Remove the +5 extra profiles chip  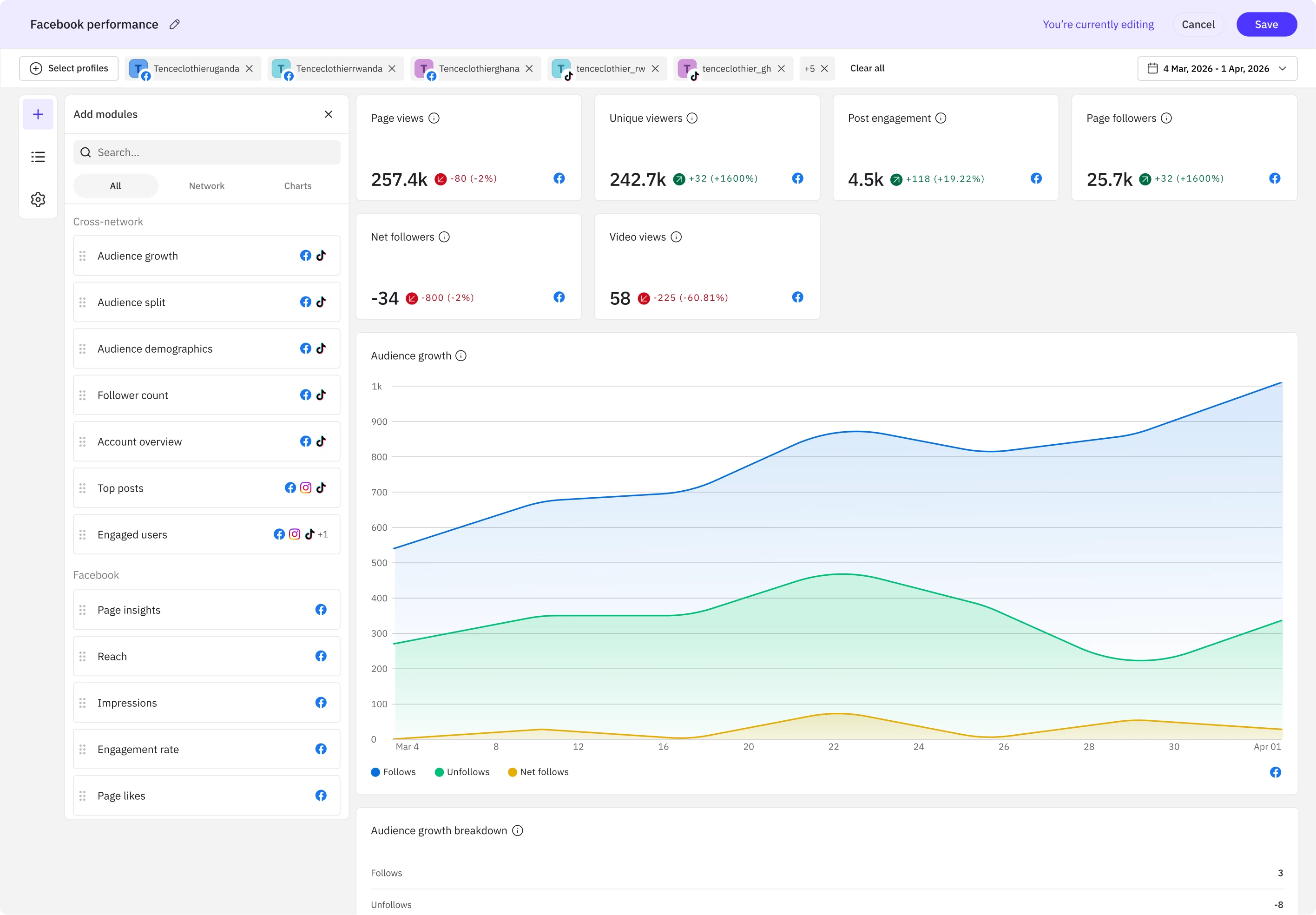click(824, 68)
